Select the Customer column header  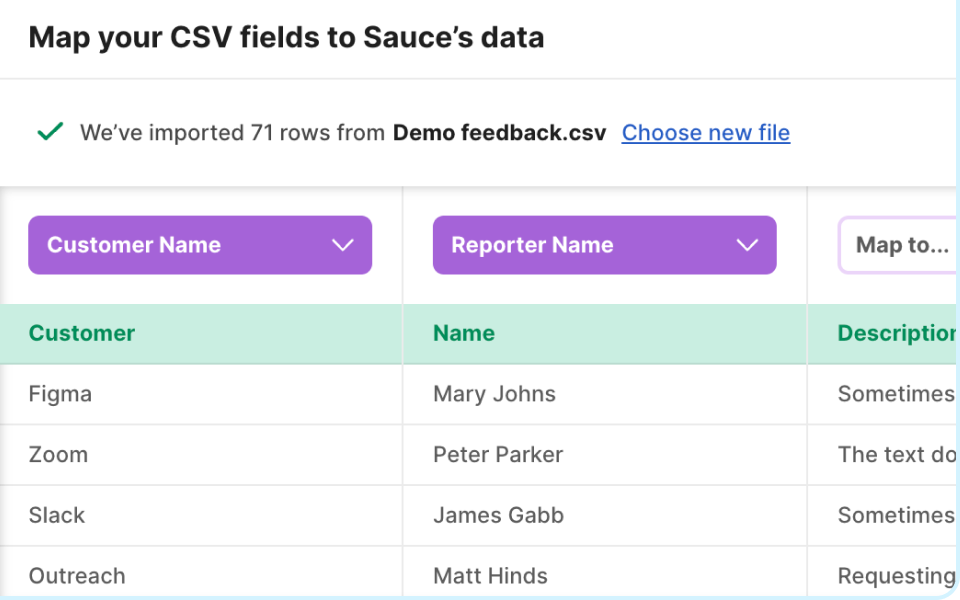pos(81,333)
